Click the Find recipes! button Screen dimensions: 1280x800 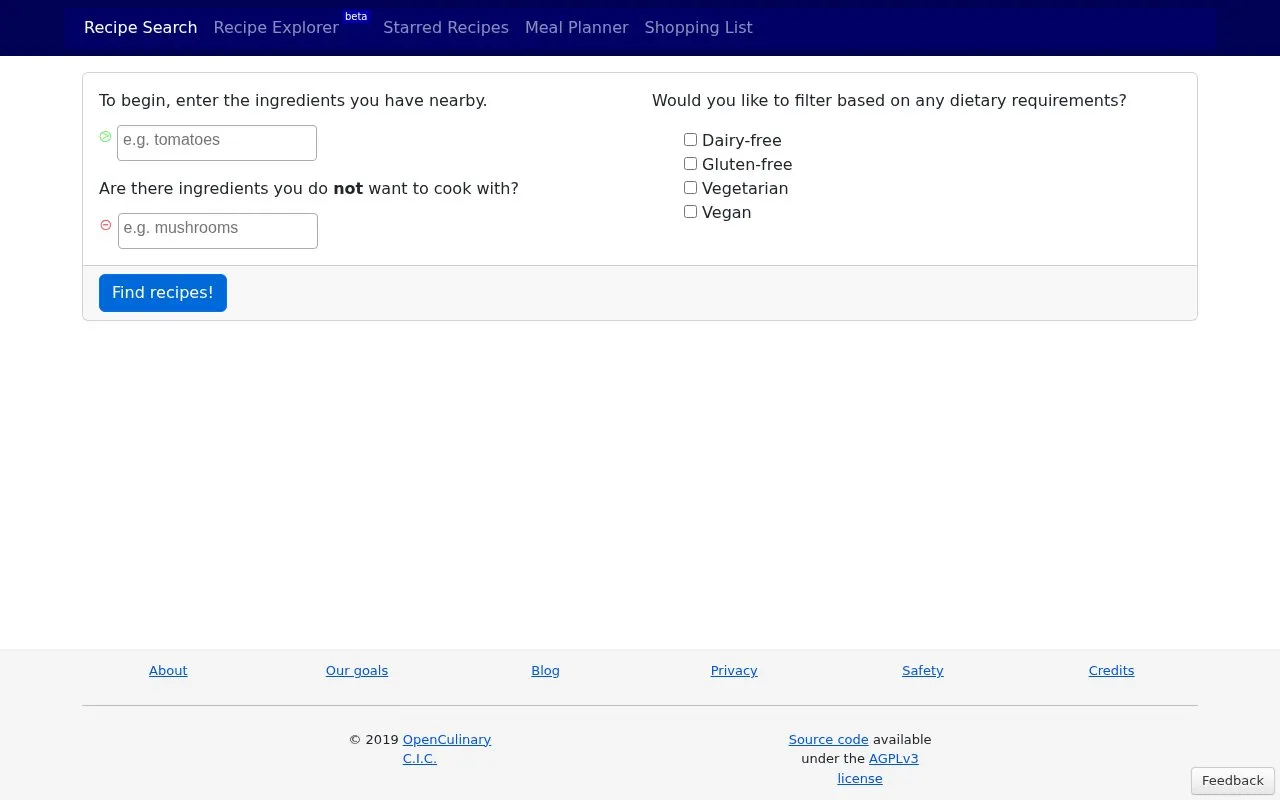[x=163, y=293]
